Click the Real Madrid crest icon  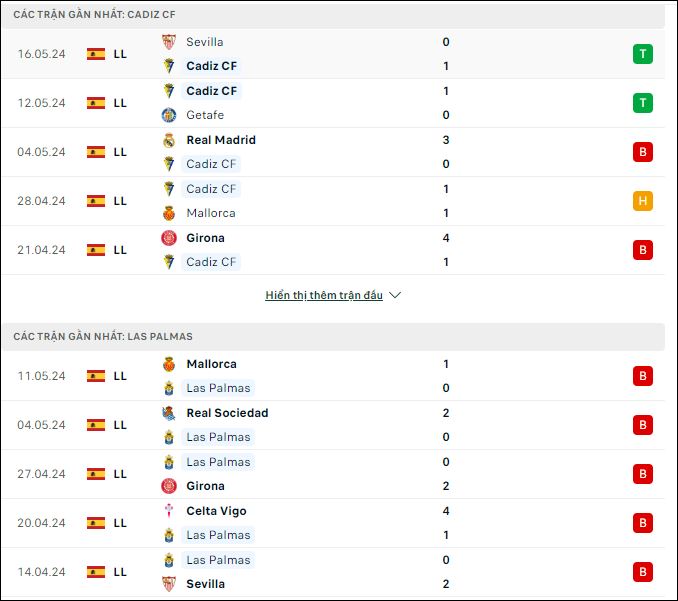pos(169,140)
